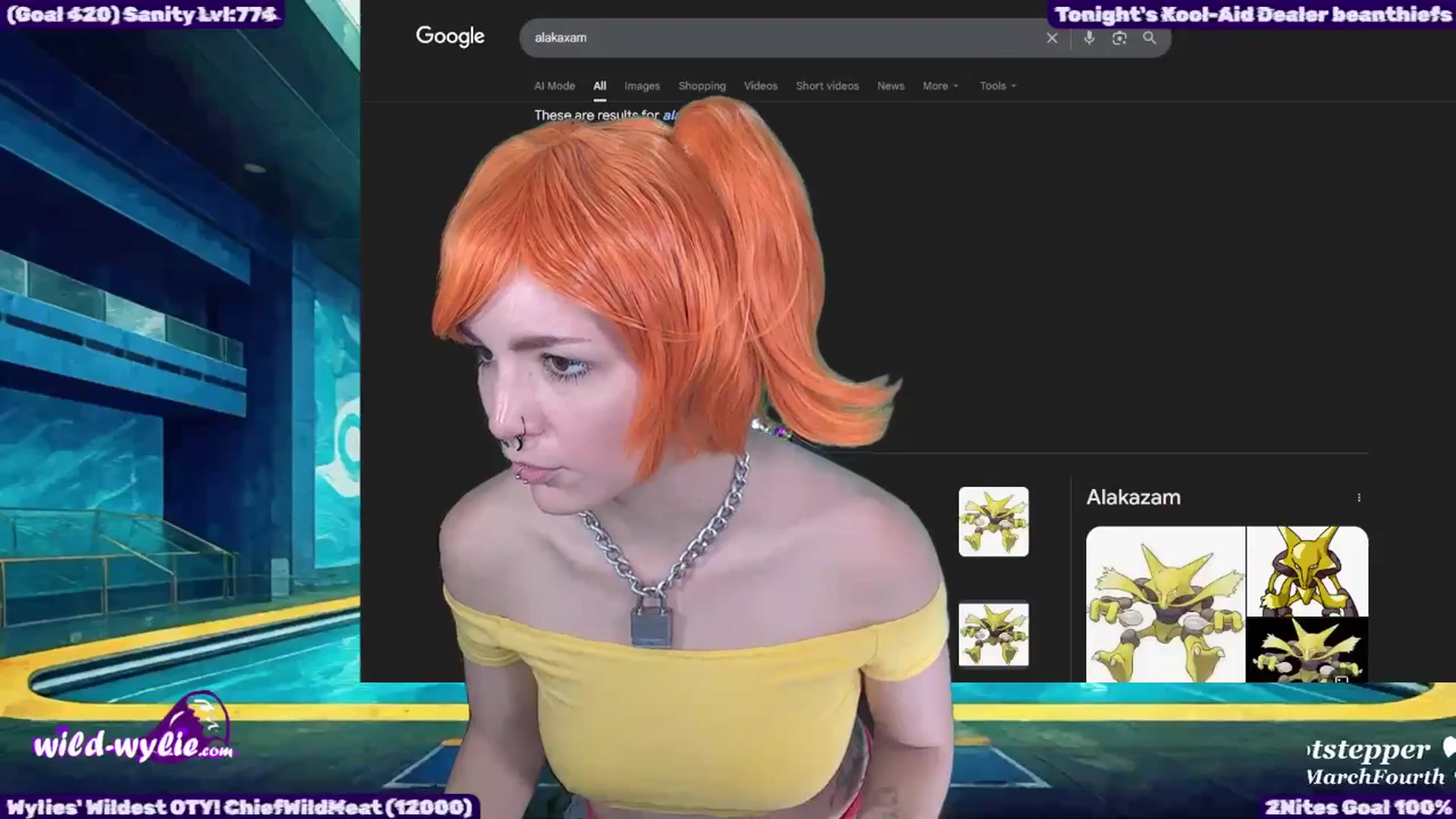Switch to the Videos tab
The width and height of the screenshot is (1456, 819).
pos(761,86)
